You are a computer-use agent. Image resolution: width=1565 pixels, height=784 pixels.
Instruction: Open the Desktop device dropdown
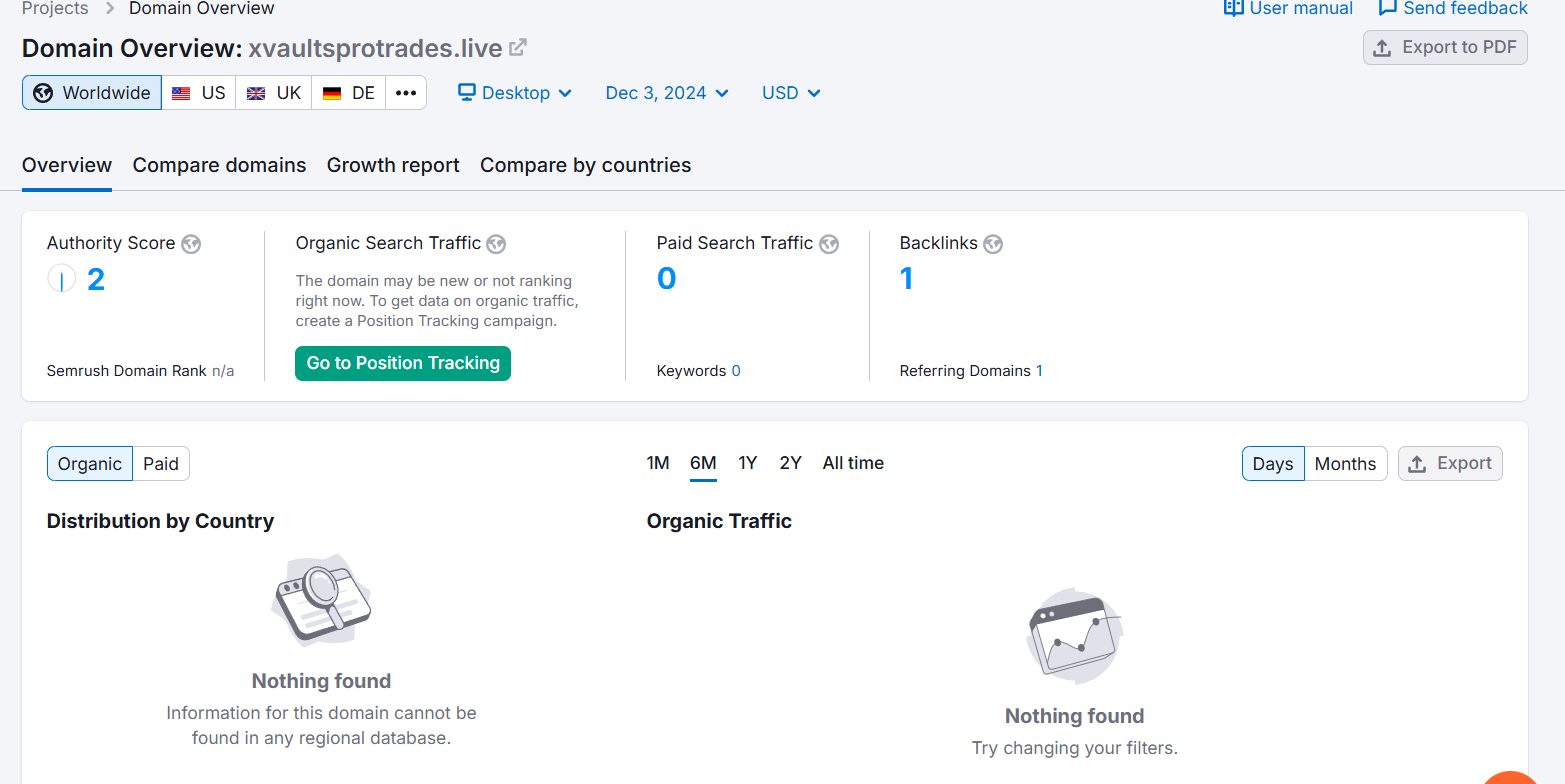(515, 93)
